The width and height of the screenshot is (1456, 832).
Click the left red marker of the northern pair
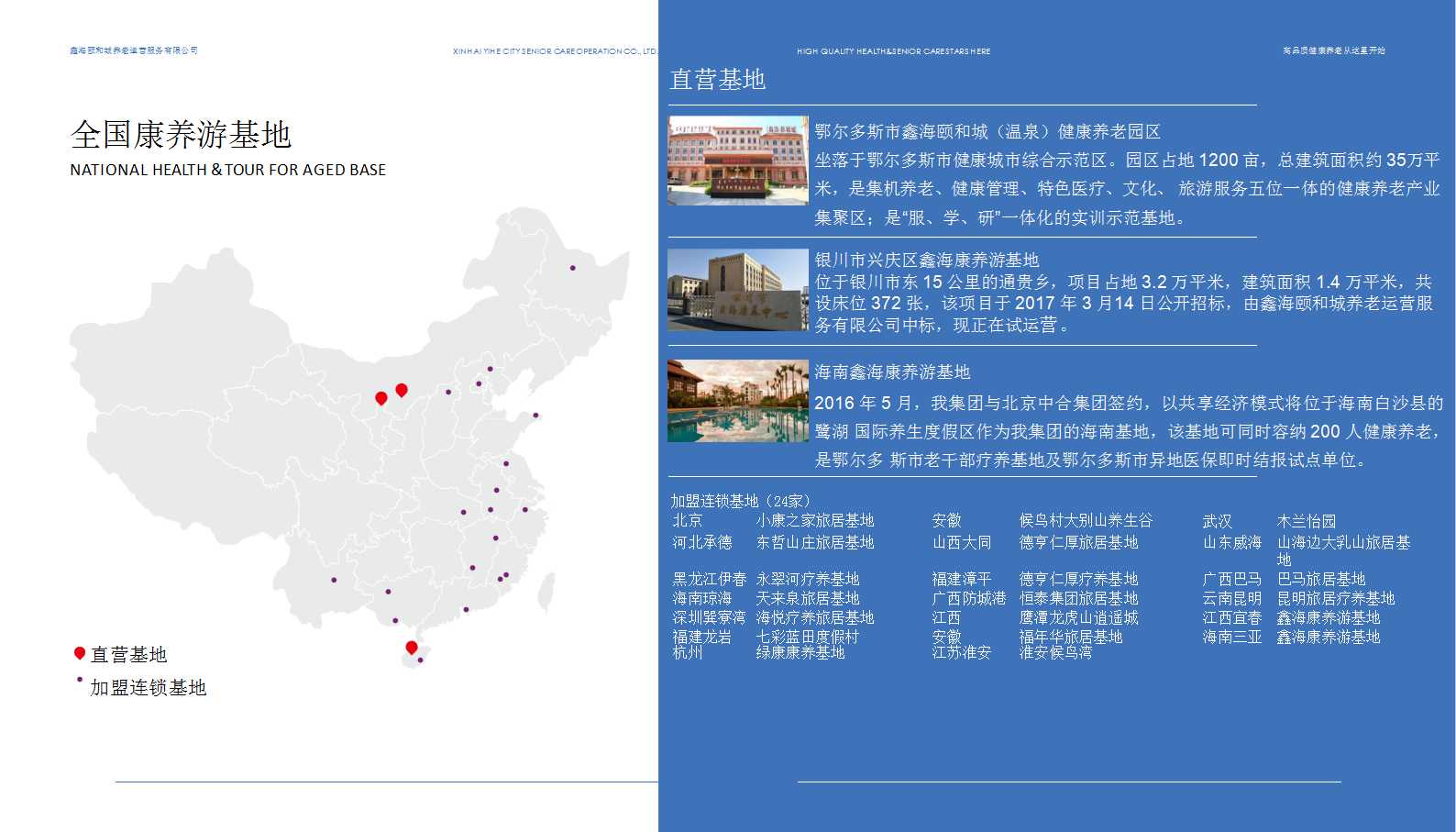point(381,398)
